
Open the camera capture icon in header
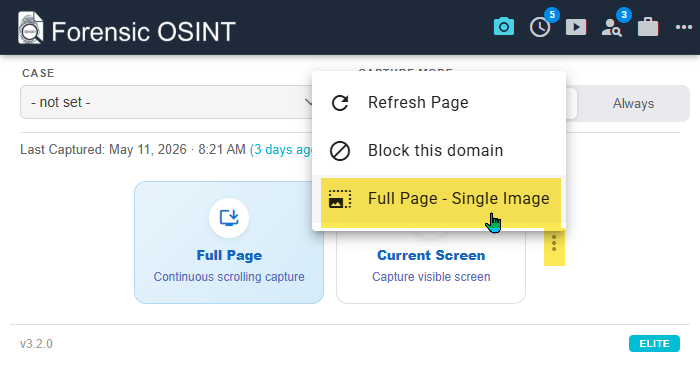[x=504, y=27]
